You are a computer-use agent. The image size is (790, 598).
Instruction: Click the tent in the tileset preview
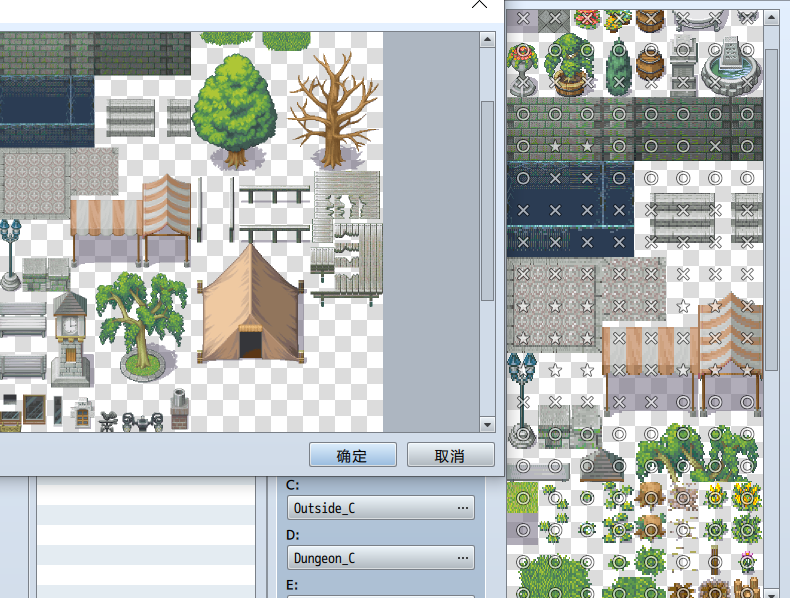pos(251,304)
